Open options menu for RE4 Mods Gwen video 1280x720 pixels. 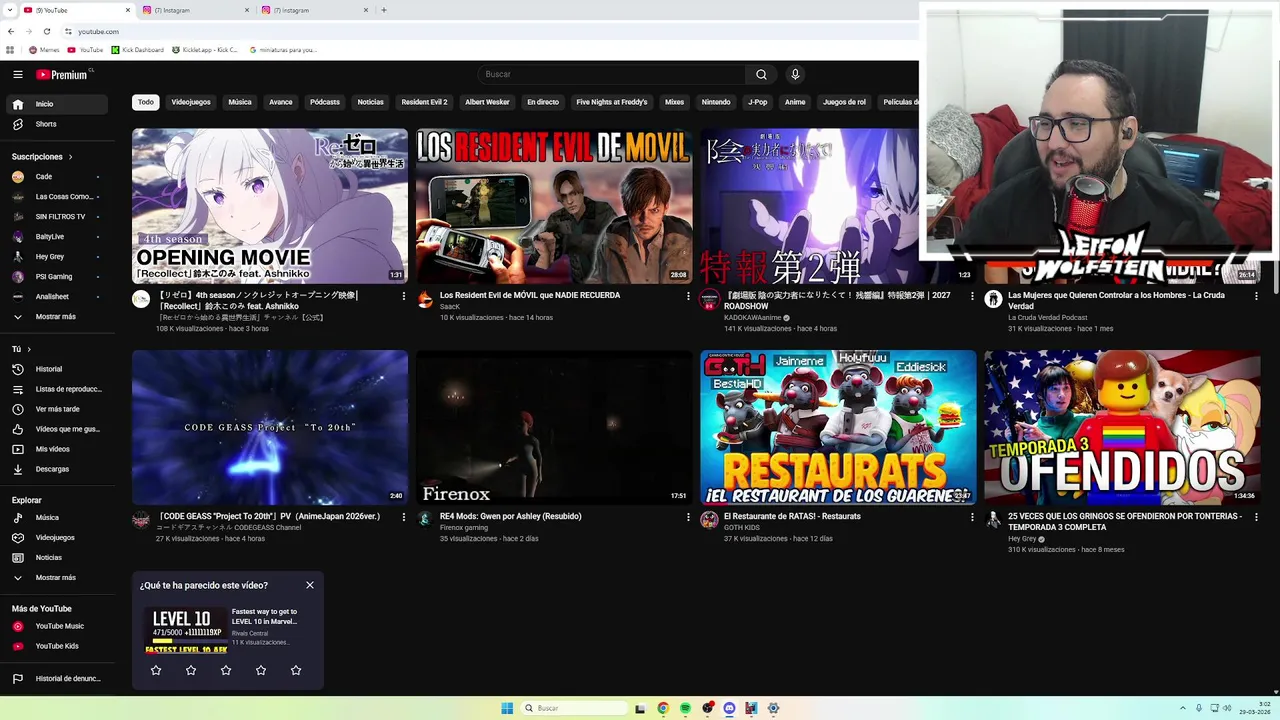click(x=688, y=517)
